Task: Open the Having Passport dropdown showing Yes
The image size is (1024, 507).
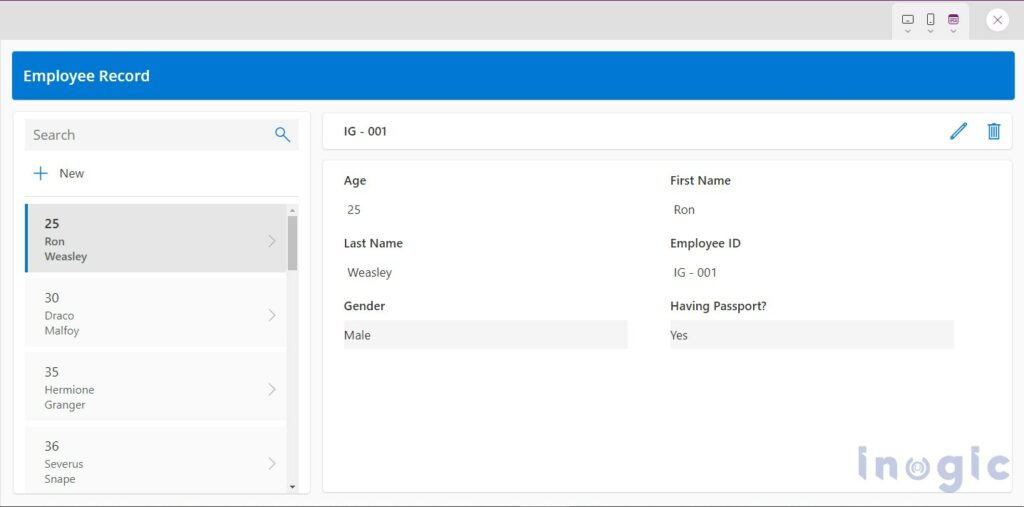Action: point(811,335)
